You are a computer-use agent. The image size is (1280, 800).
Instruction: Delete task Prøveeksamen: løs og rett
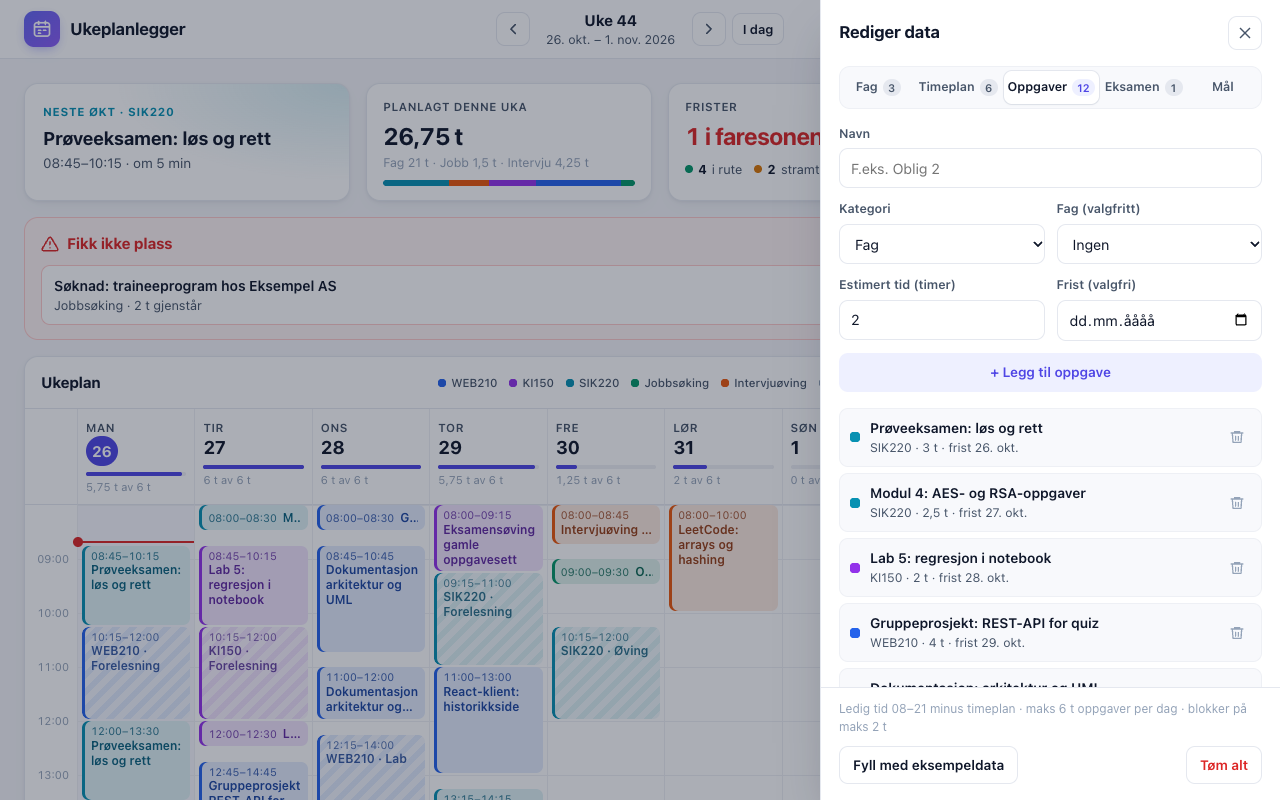1237,437
